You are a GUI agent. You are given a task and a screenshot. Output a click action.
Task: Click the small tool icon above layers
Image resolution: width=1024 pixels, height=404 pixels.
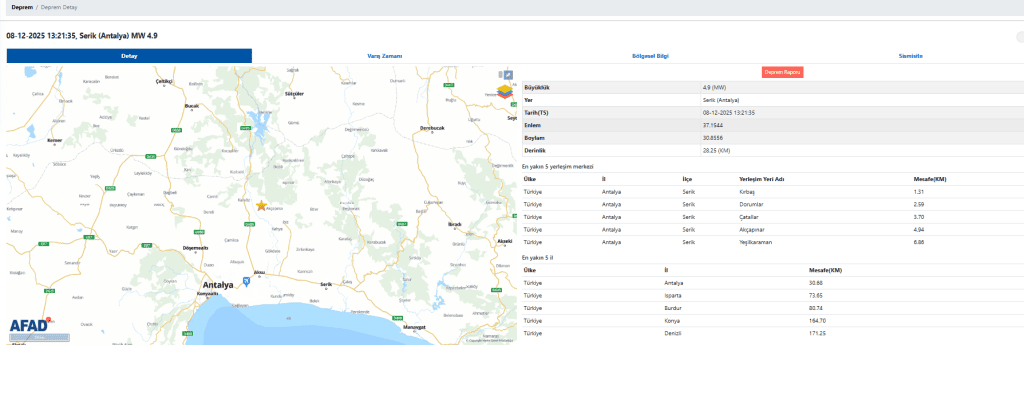click(x=507, y=75)
